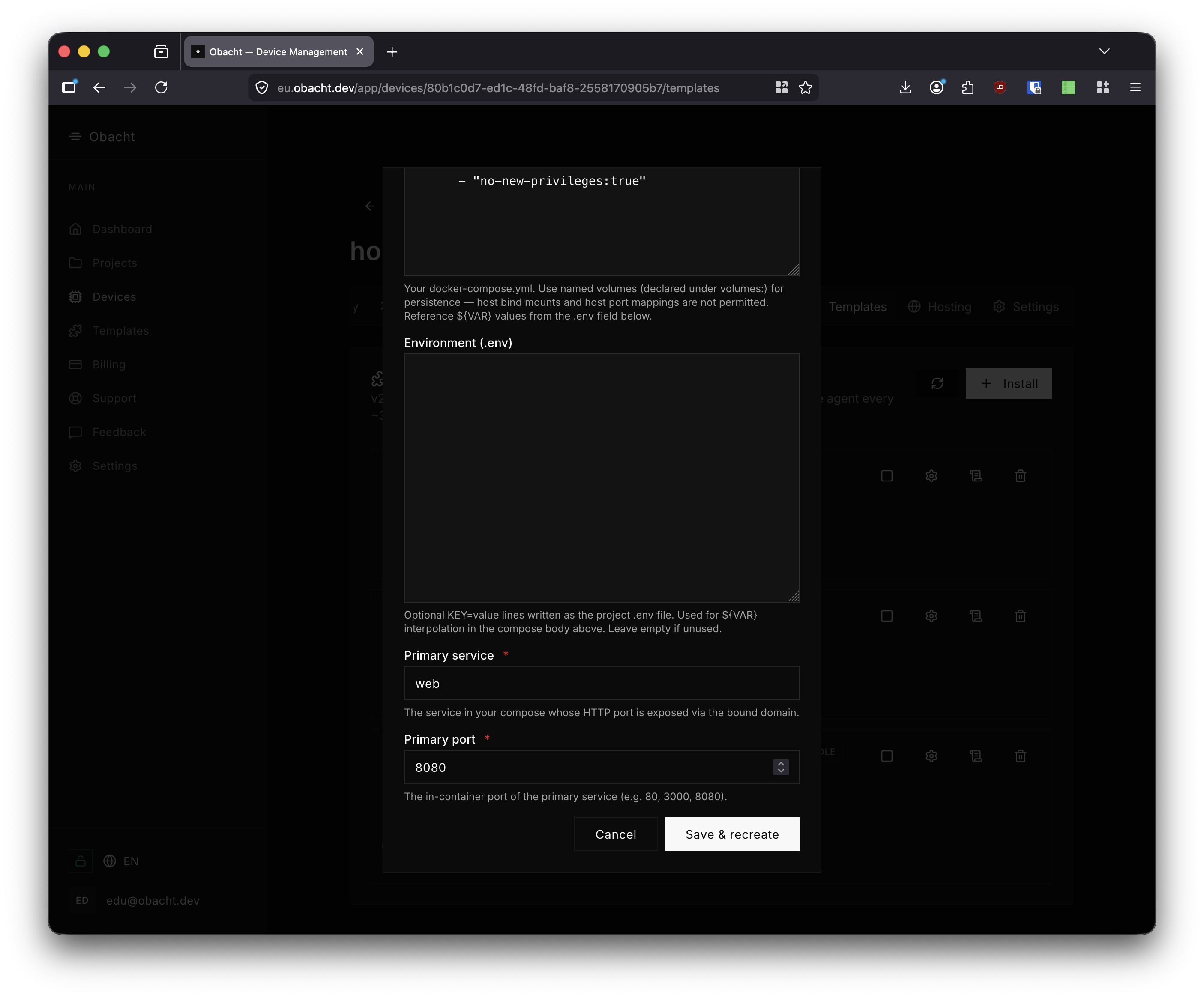Close the Obacht — Device Management tab
This screenshot has width=1204, height=998.
(x=360, y=51)
